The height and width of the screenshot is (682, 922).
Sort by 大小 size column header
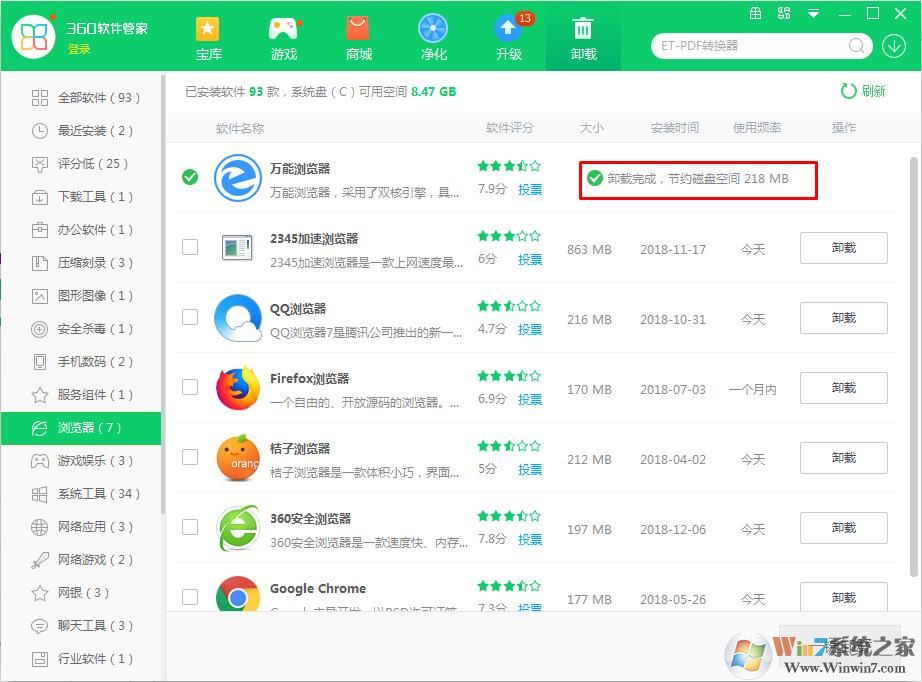click(x=592, y=128)
